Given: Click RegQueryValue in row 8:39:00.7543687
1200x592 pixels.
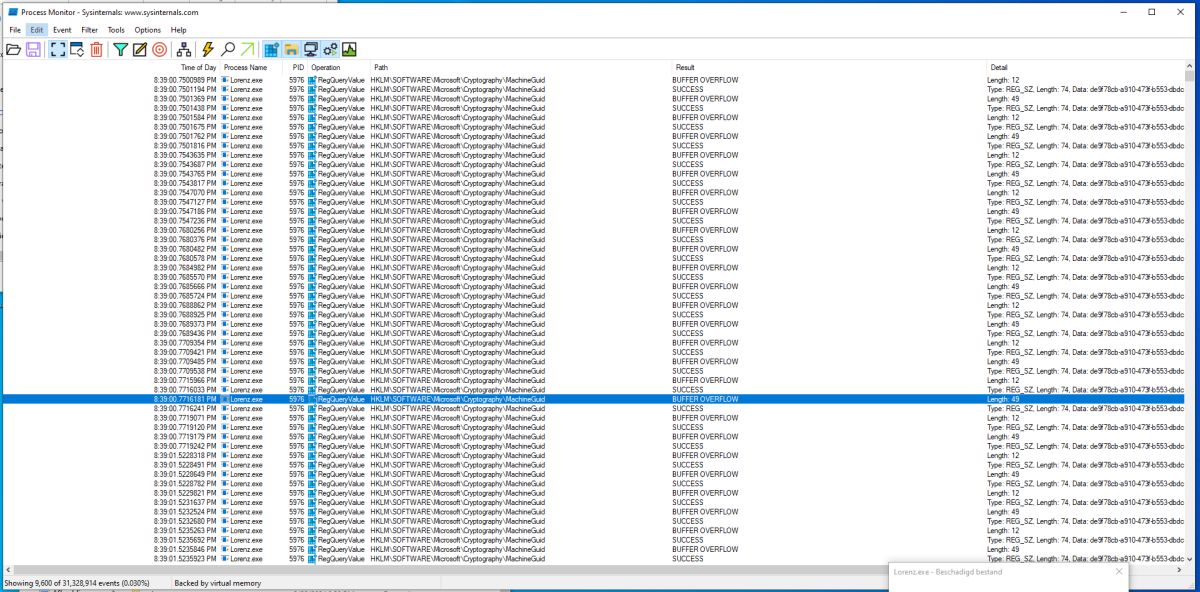Looking at the screenshot, I should click(341, 164).
